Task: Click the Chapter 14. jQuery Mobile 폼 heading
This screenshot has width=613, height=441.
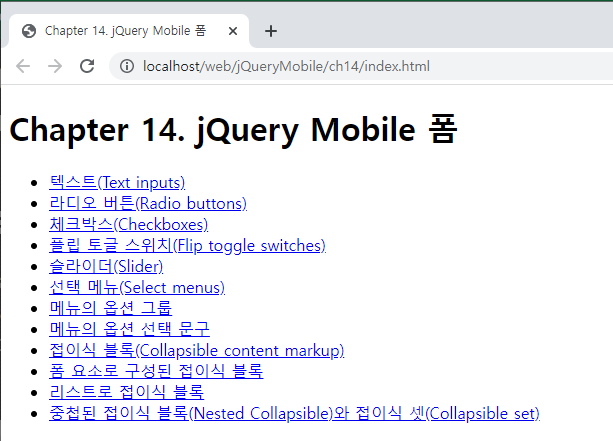Action: (233, 130)
